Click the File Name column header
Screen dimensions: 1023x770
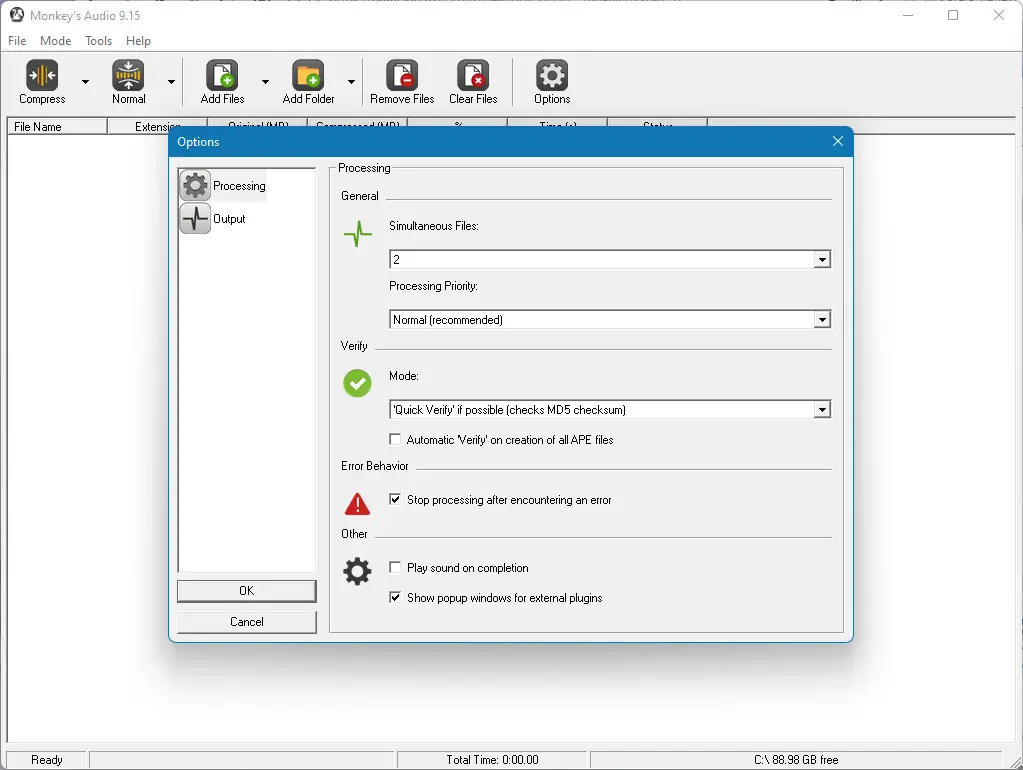click(x=57, y=126)
